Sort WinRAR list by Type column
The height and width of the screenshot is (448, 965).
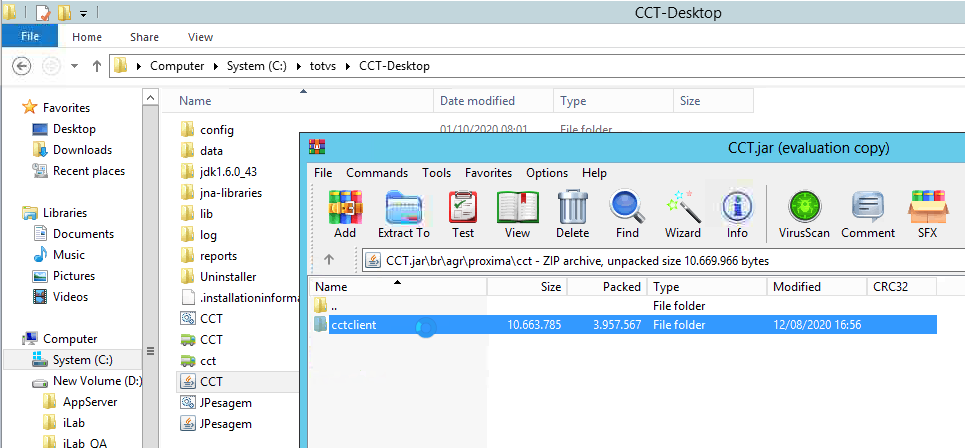coord(707,287)
